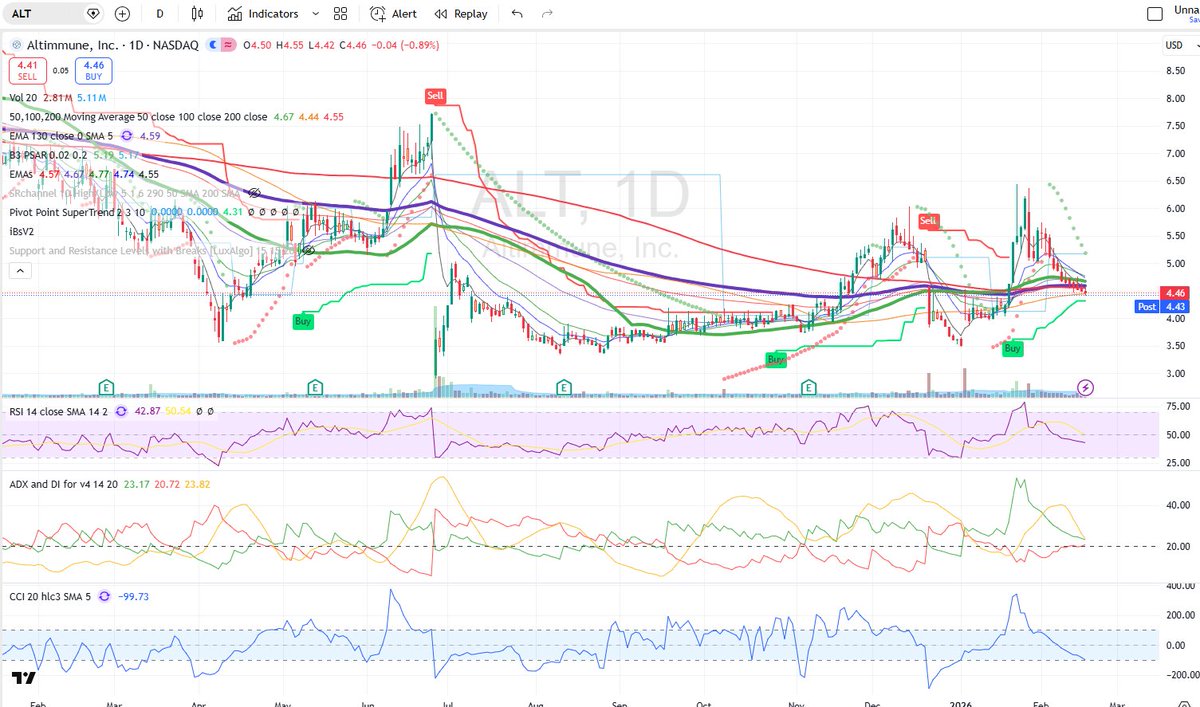Select the iBsV2 indicator legend

pyautogui.click(x=21, y=231)
